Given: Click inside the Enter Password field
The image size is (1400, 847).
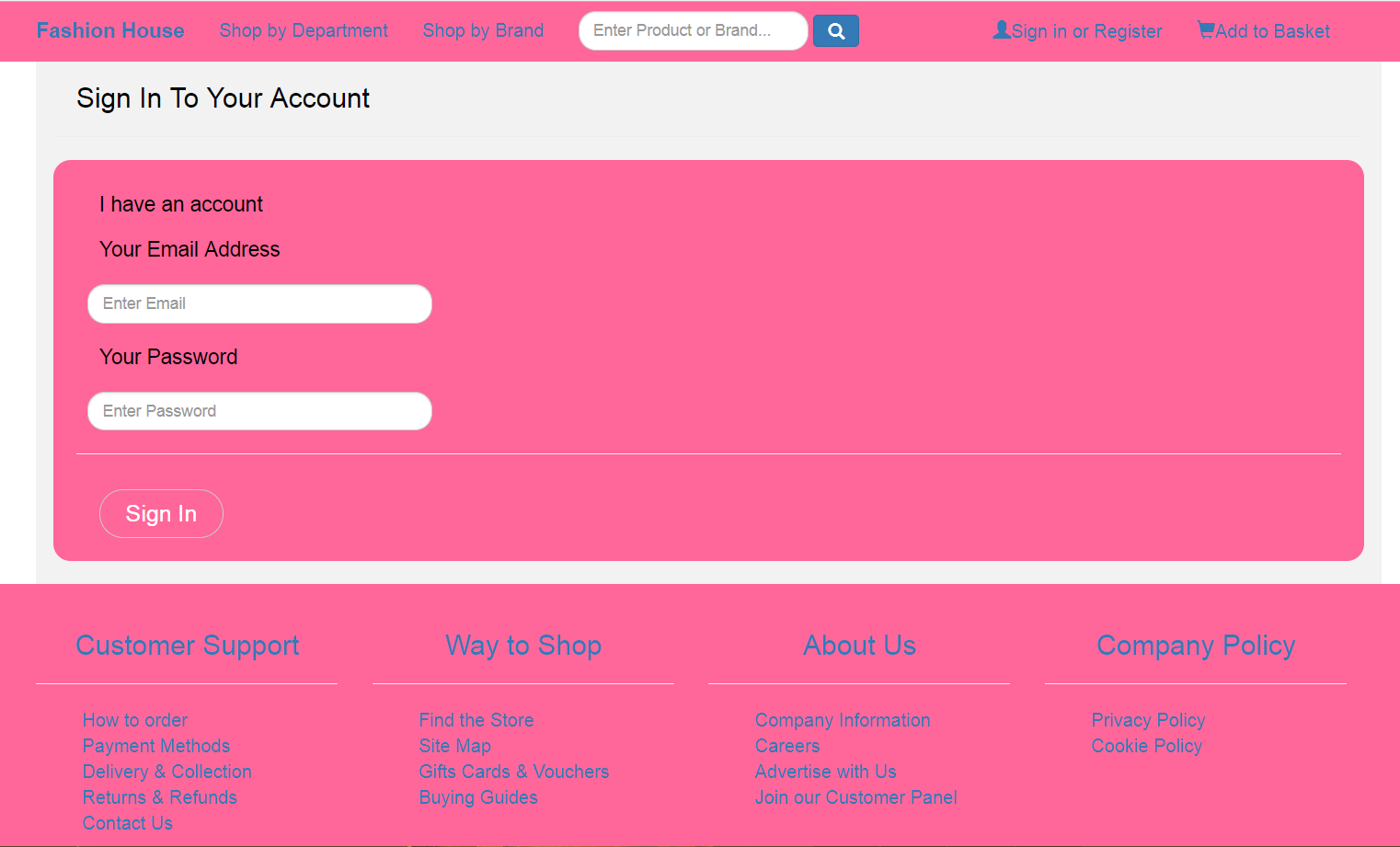Looking at the screenshot, I should tap(258, 411).
